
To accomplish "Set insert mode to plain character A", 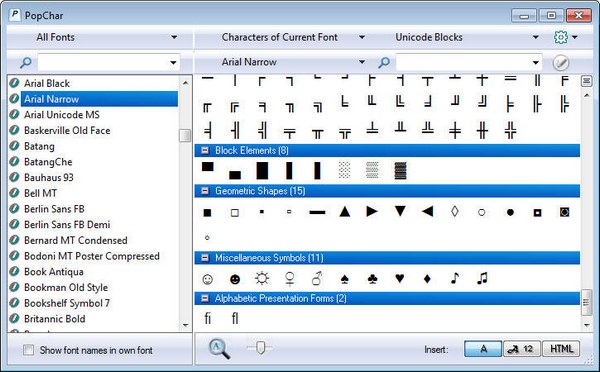I will (x=483, y=349).
